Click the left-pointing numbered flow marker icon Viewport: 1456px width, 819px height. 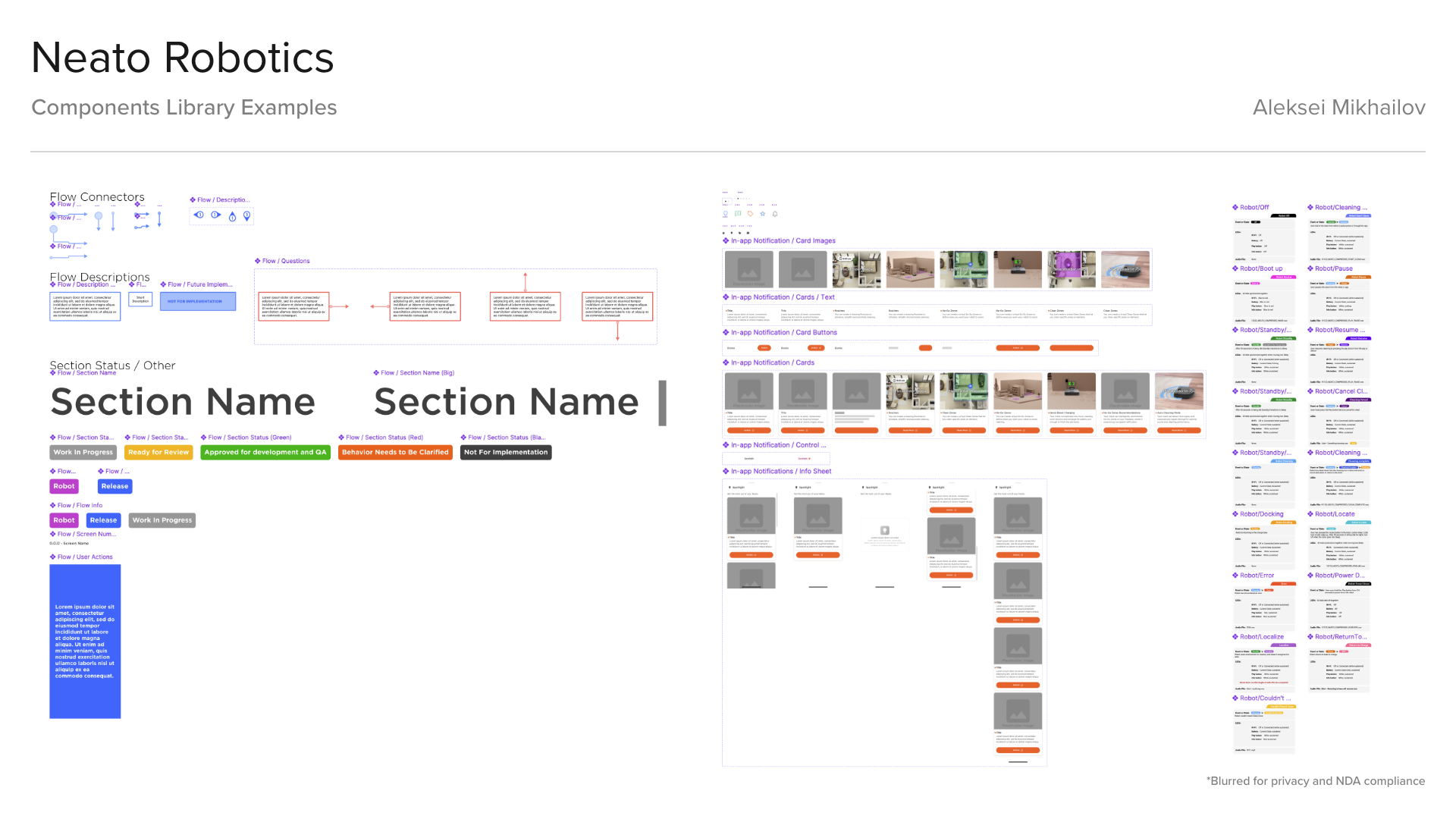click(199, 215)
